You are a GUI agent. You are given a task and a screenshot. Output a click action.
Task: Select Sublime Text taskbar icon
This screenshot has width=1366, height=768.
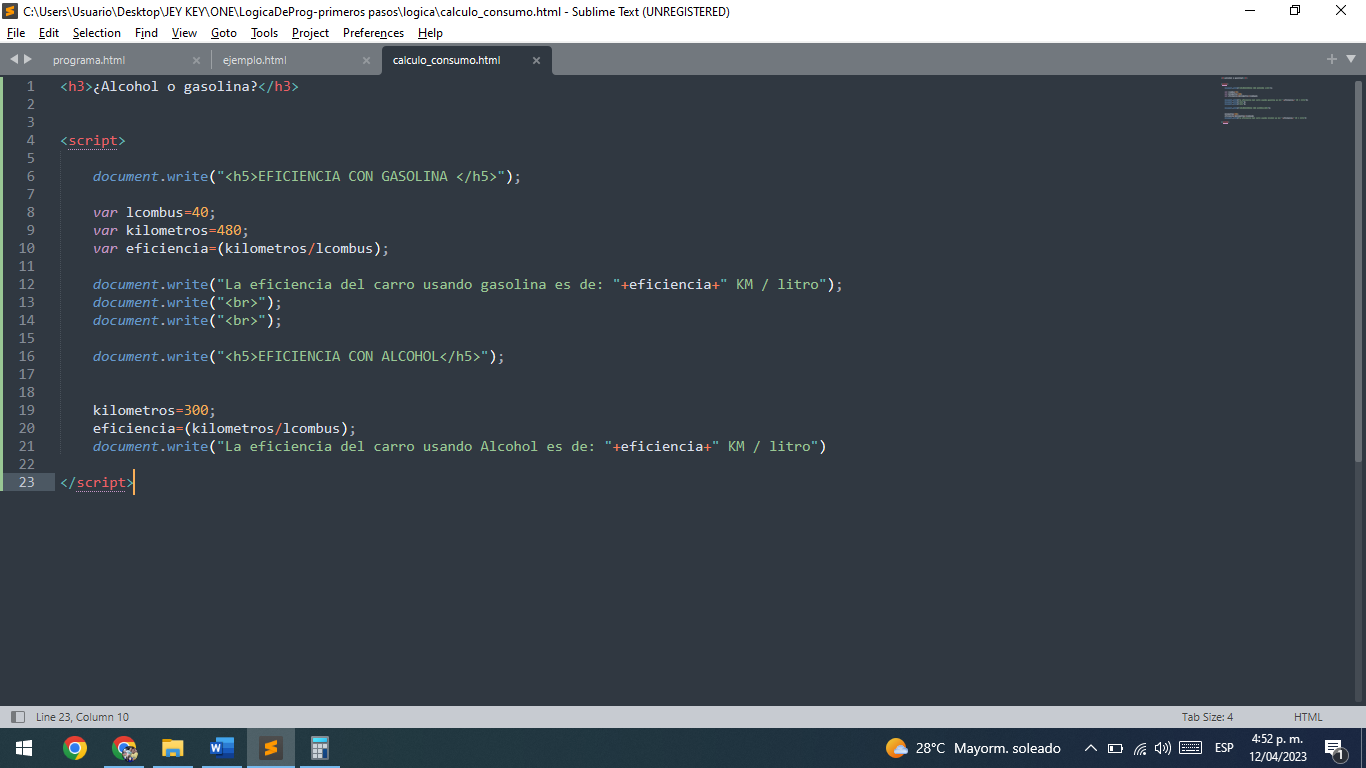[x=271, y=748]
